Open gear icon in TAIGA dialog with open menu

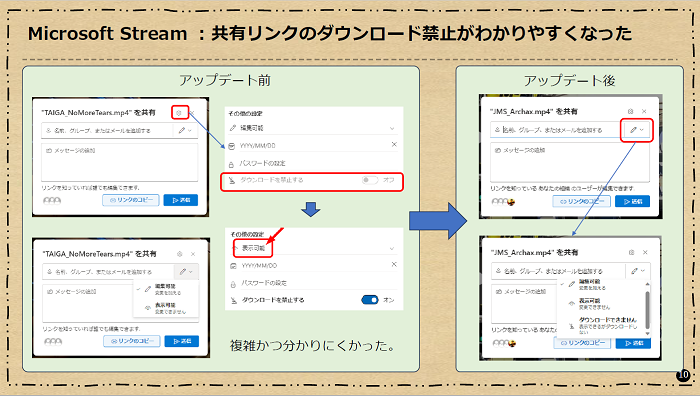179,254
